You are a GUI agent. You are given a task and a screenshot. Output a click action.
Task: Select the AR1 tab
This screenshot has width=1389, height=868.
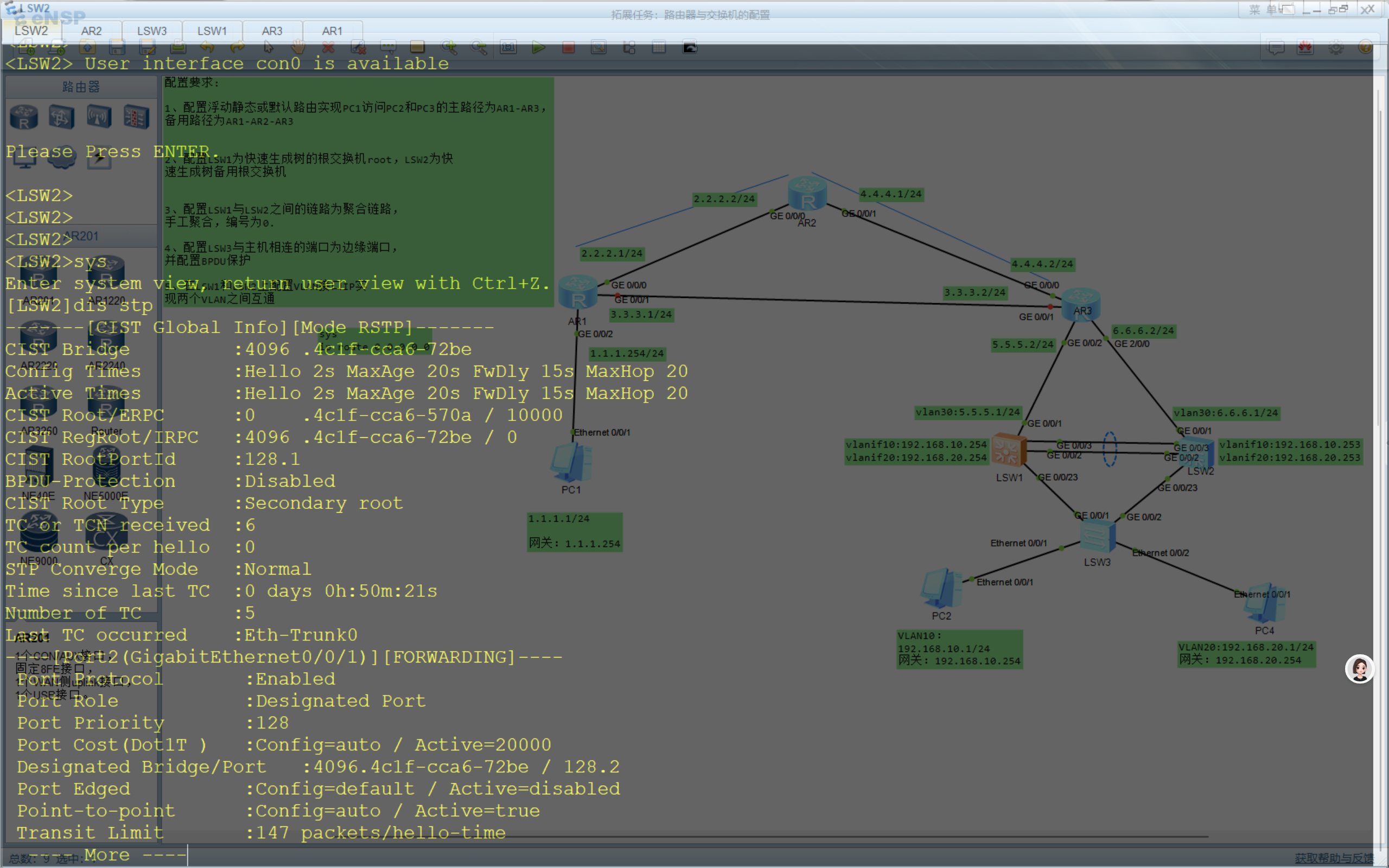click(x=332, y=31)
